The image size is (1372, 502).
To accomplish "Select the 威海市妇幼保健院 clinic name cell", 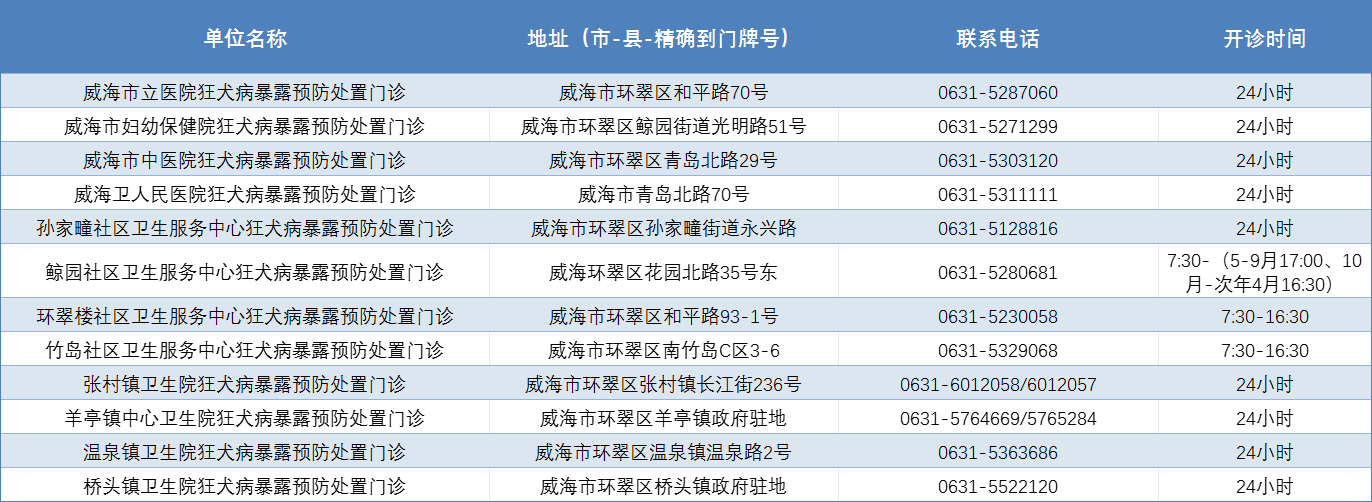I will tap(245, 127).
